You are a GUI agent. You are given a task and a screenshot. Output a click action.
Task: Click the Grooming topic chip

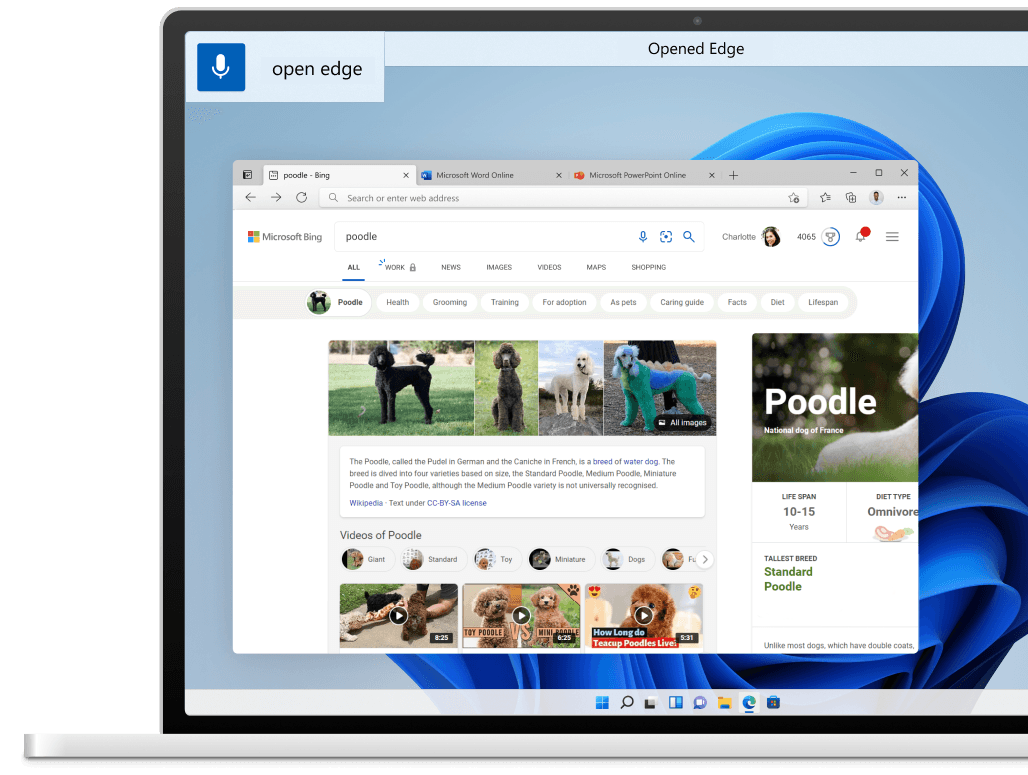coord(450,302)
